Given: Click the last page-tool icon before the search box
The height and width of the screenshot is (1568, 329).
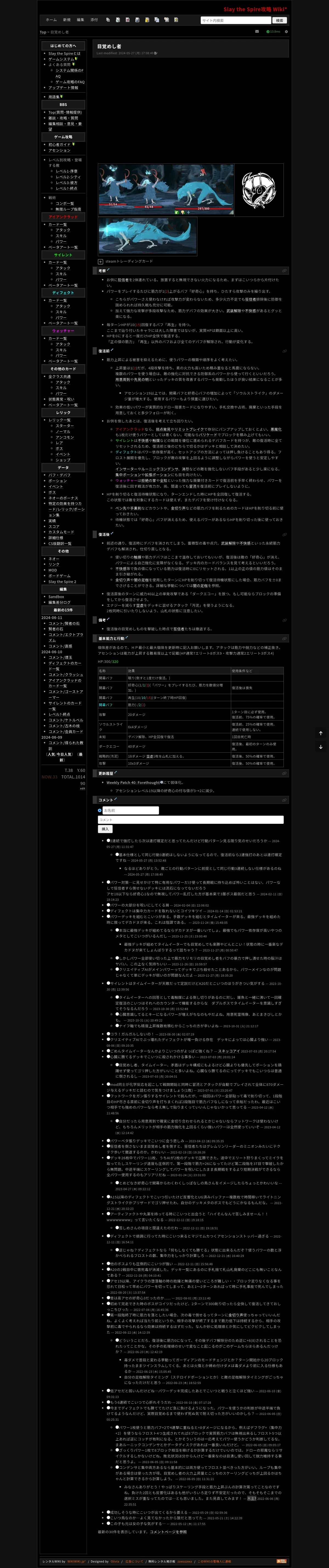Looking at the screenshot, I should (177, 20).
